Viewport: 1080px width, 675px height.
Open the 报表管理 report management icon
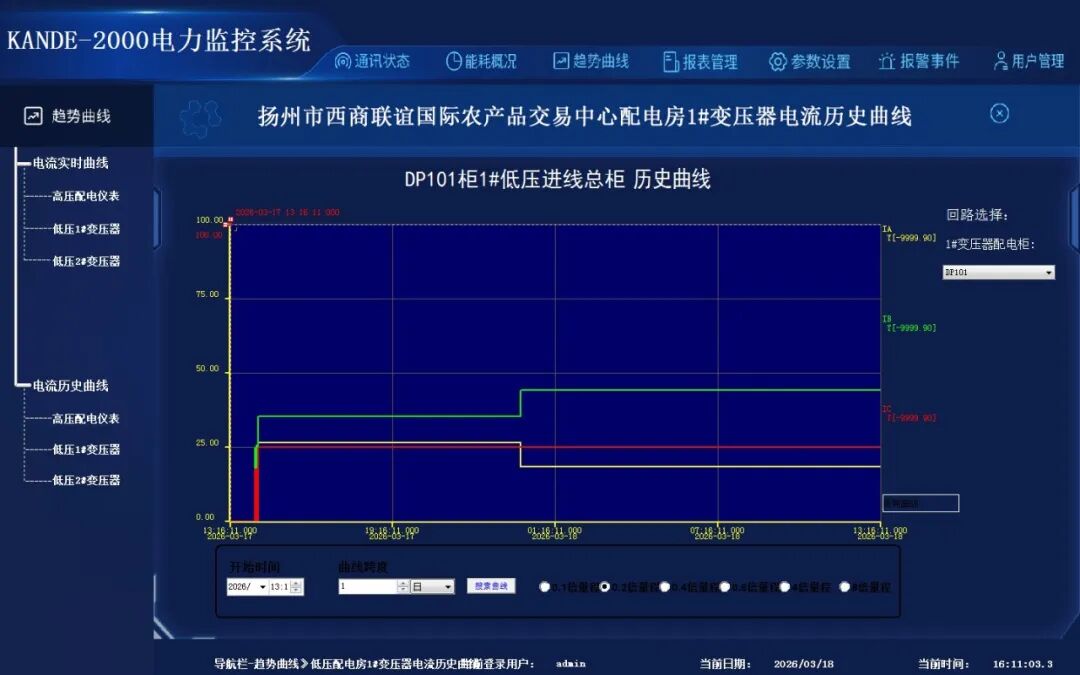[673, 61]
